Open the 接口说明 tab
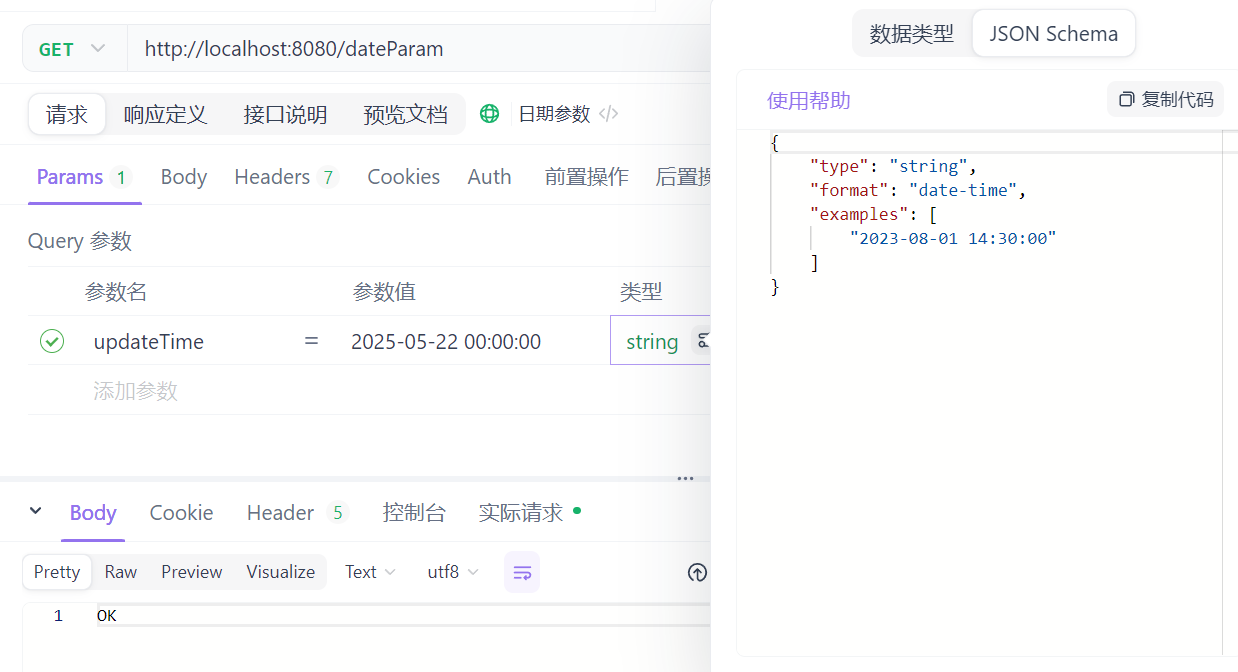 [x=285, y=114]
